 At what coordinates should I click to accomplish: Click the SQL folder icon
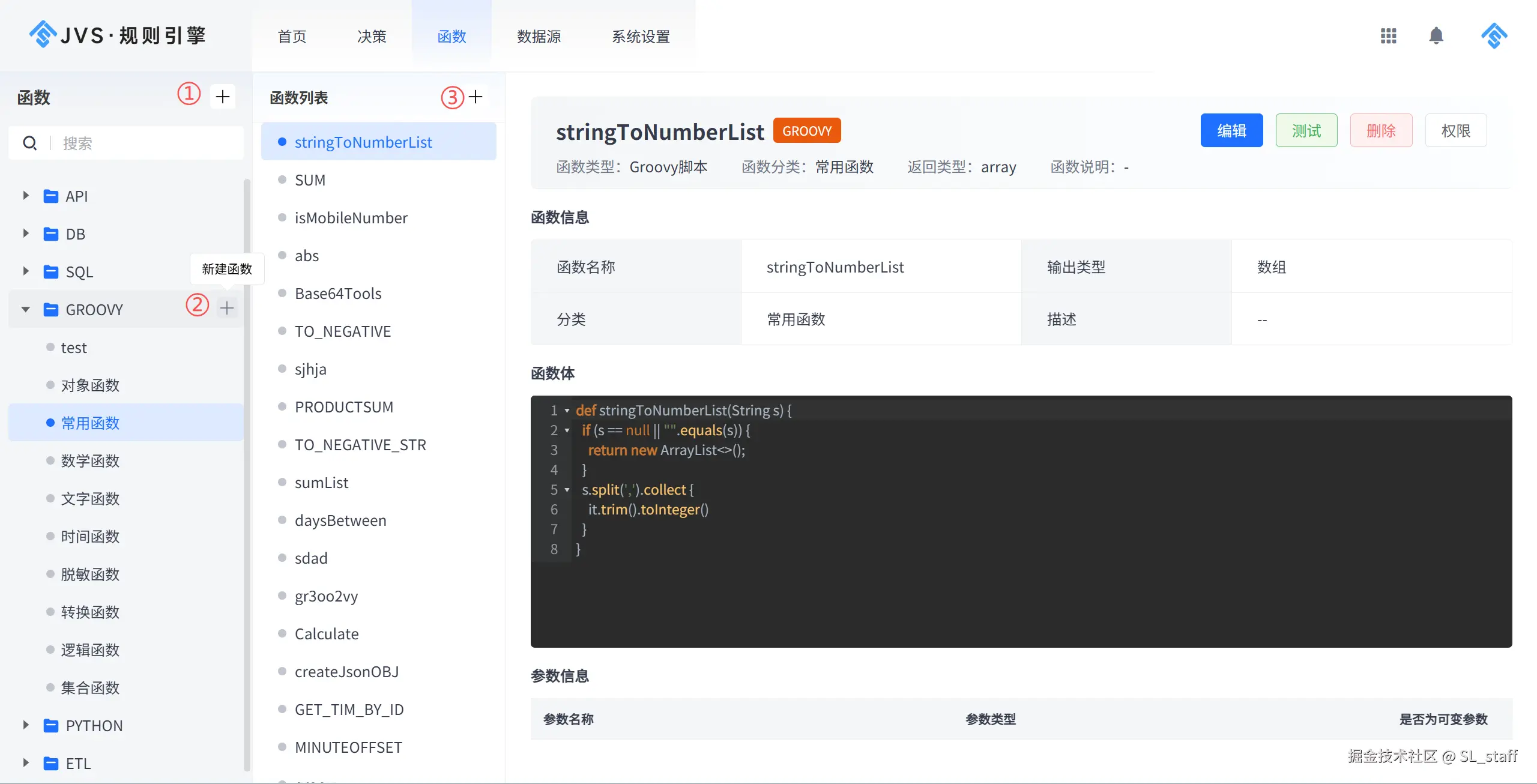point(51,272)
